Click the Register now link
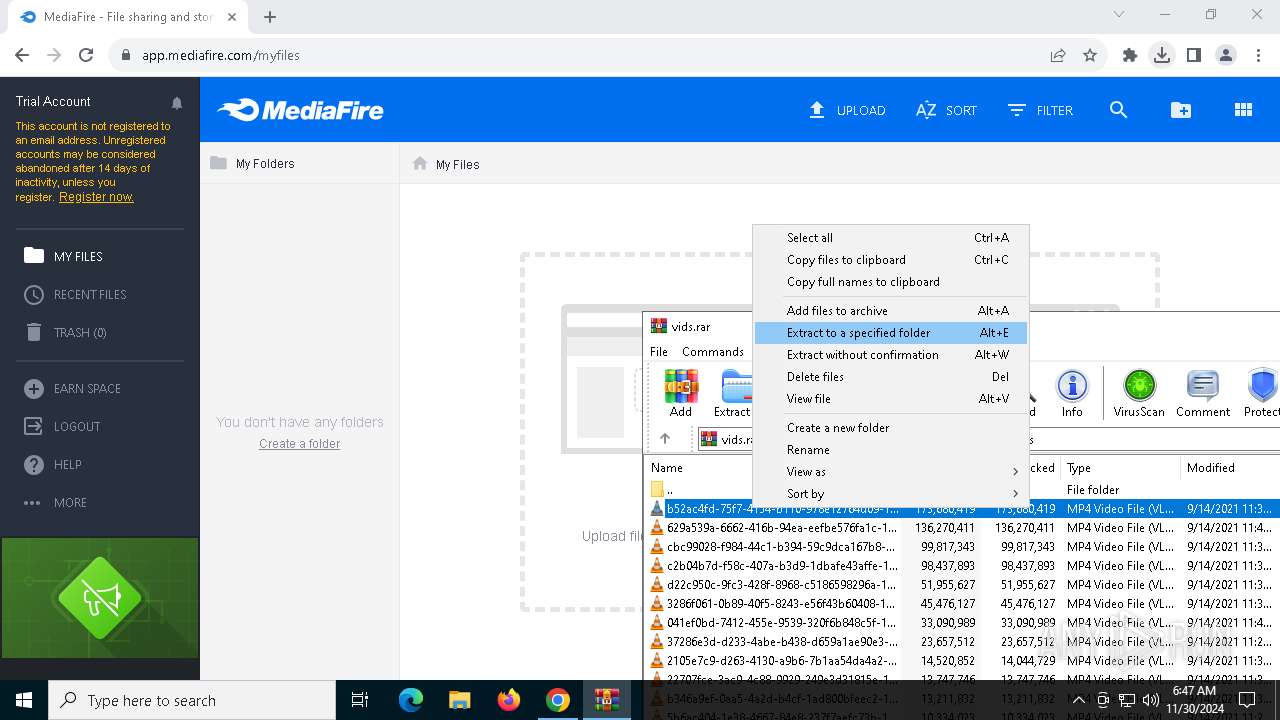The width and height of the screenshot is (1280, 720). (96, 197)
